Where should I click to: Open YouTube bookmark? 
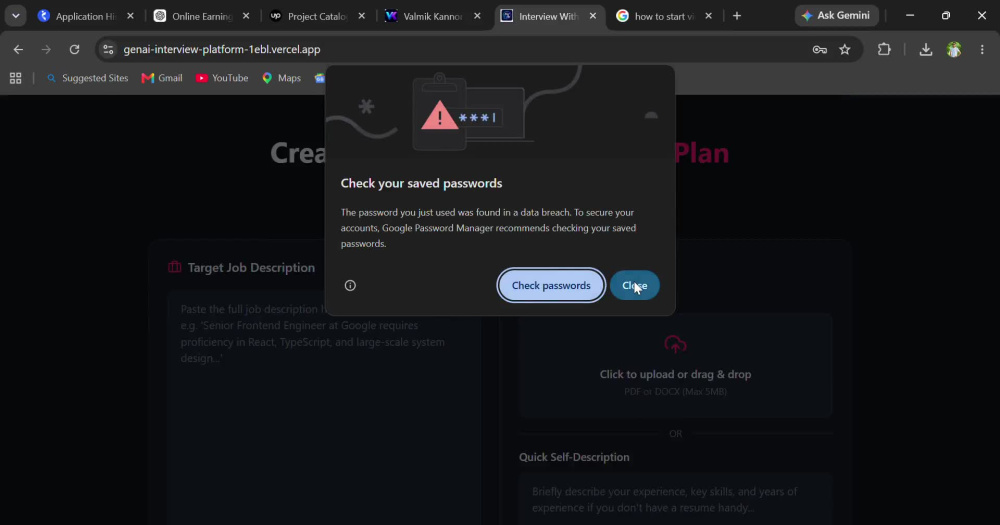(x=222, y=78)
